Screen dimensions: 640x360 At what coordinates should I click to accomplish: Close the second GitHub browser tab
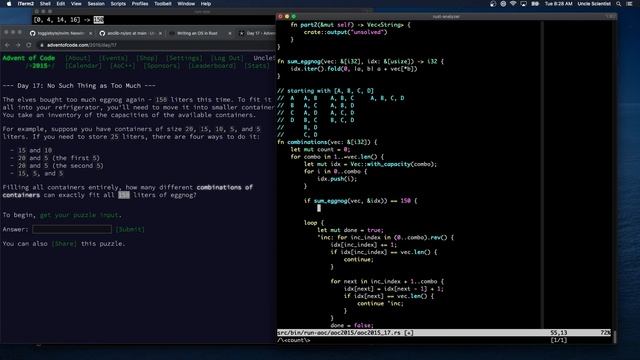[x=160, y=33]
